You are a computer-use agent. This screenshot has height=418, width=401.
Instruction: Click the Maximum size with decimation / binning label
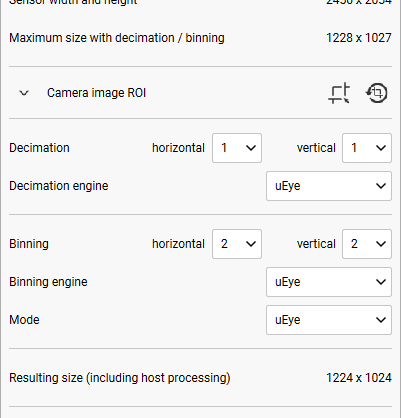click(x=117, y=38)
